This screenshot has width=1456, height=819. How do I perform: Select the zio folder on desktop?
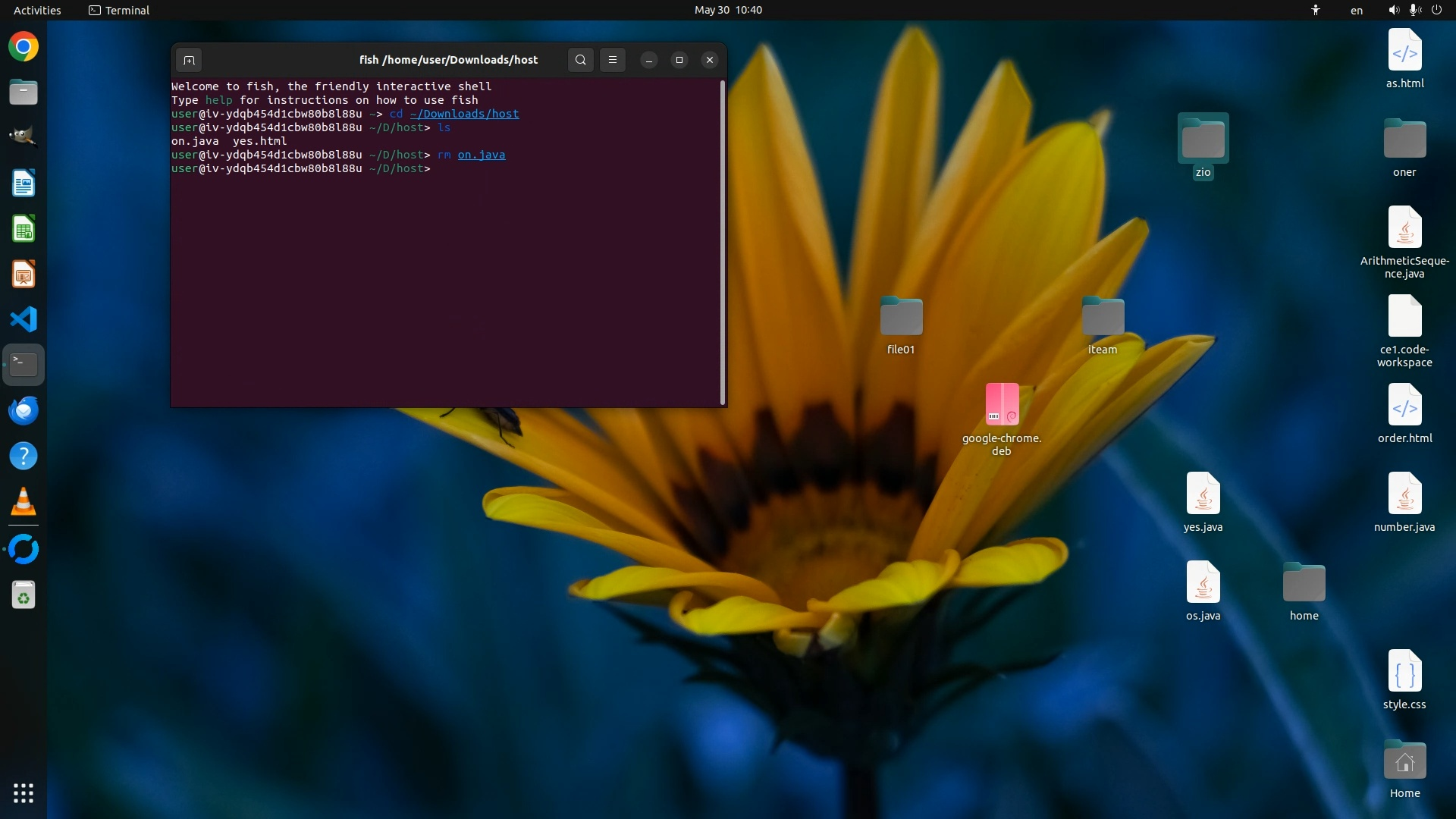(1203, 140)
